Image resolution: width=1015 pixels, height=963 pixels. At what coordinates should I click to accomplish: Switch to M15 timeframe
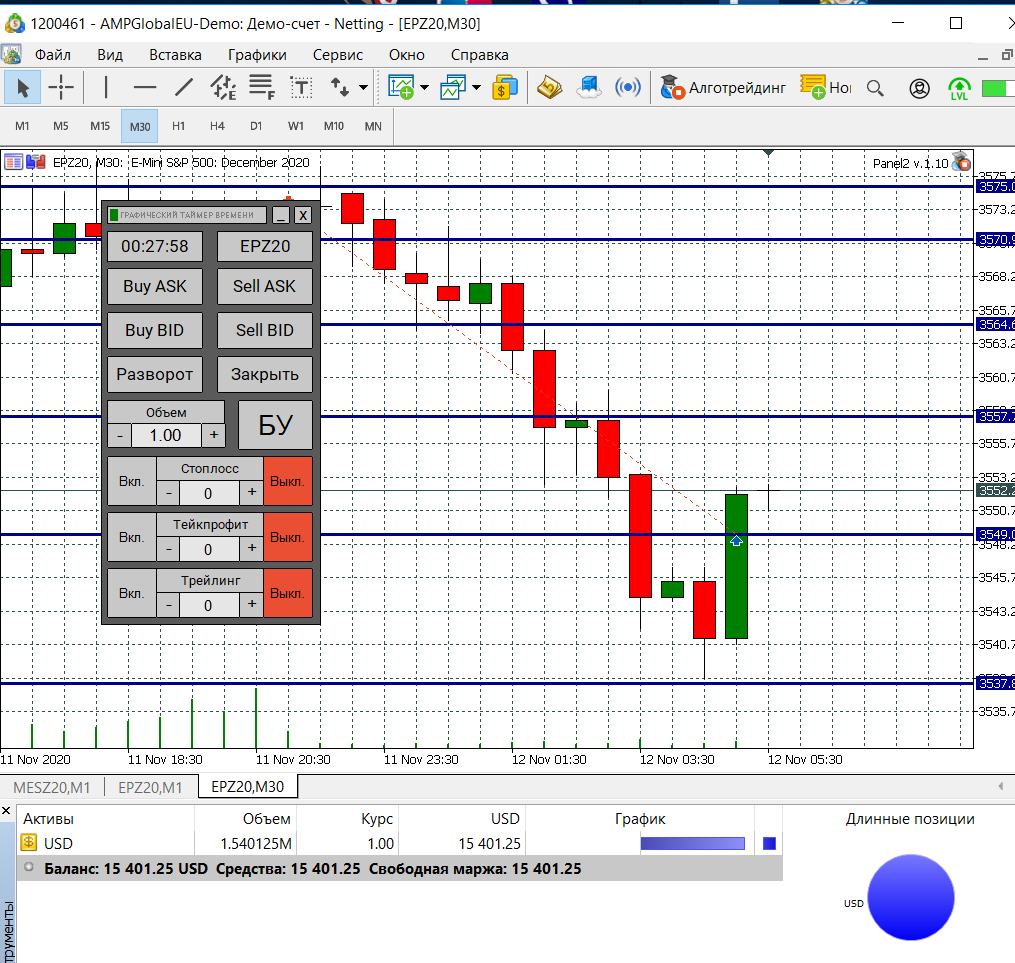pyautogui.click(x=100, y=126)
